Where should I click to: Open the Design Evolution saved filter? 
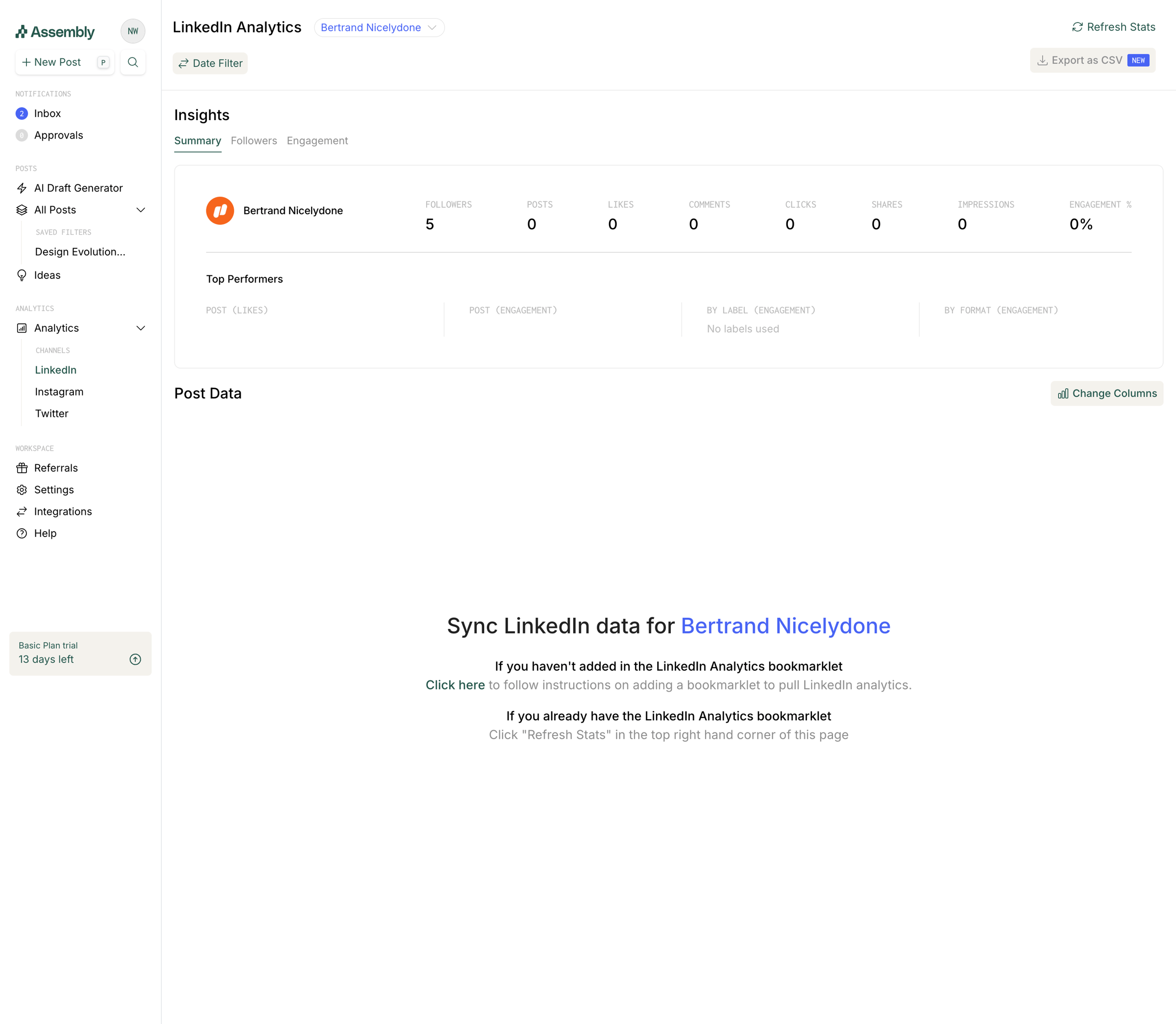point(80,251)
